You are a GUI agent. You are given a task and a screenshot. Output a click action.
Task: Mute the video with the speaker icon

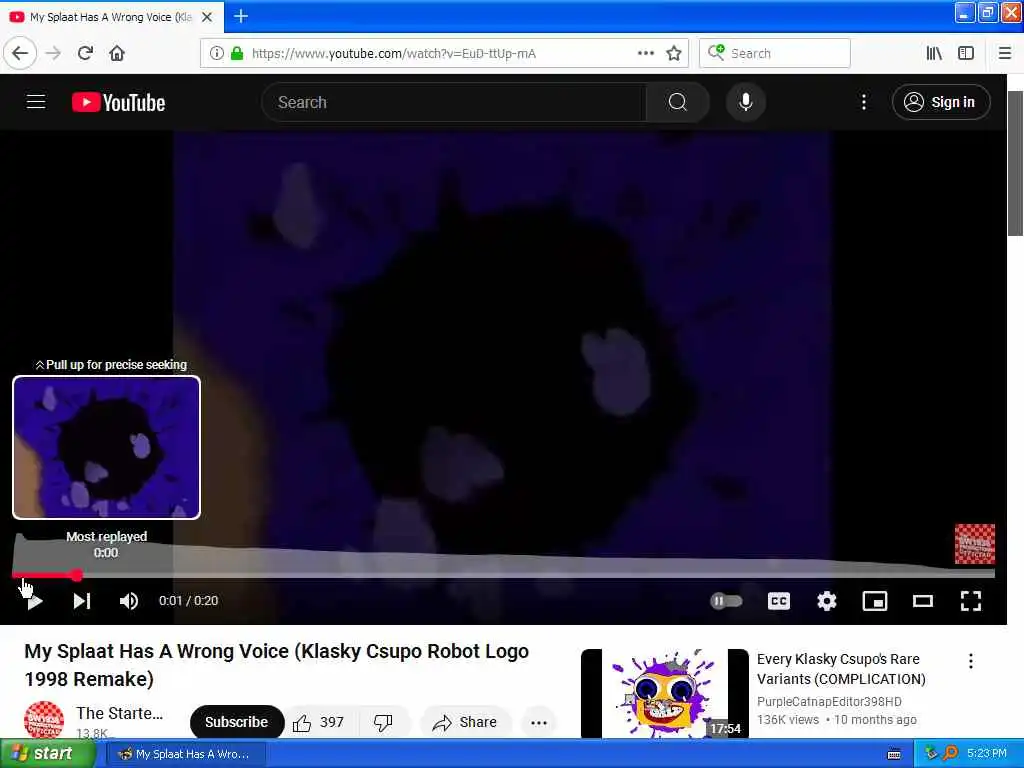(129, 601)
